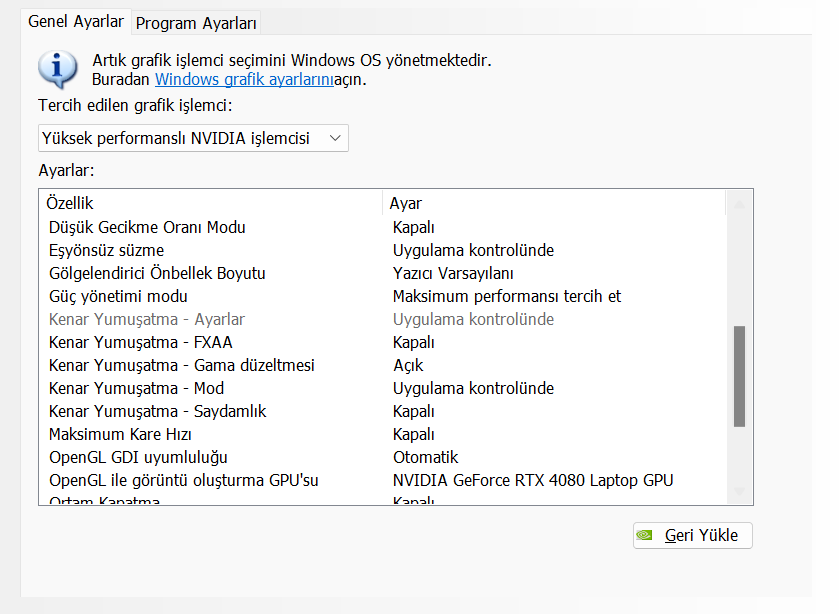This screenshot has width=839, height=614.
Task: Open the Windows grafik ayarlarını link
Action: [x=243, y=79]
